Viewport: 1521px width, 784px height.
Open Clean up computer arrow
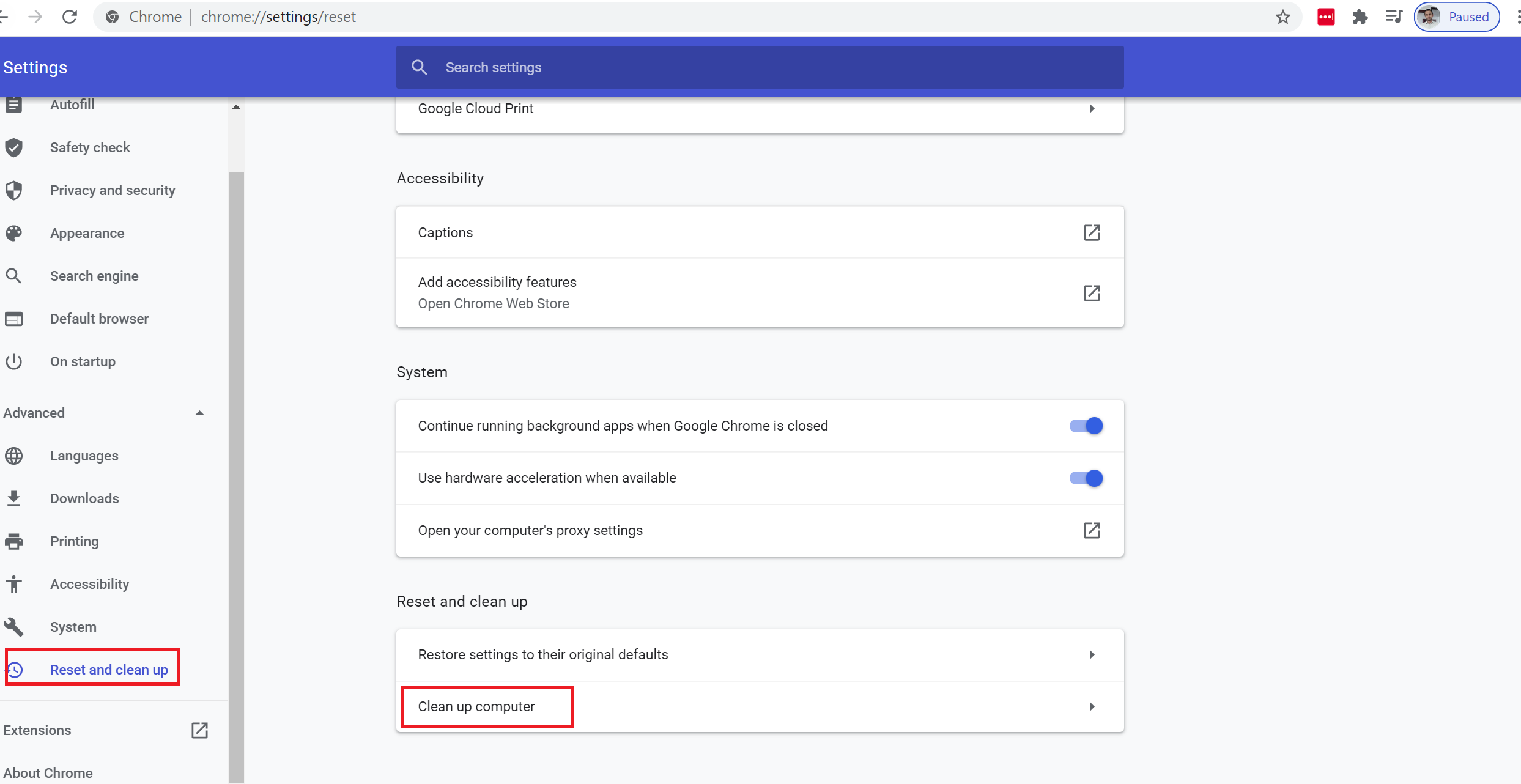click(x=1092, y=707)
